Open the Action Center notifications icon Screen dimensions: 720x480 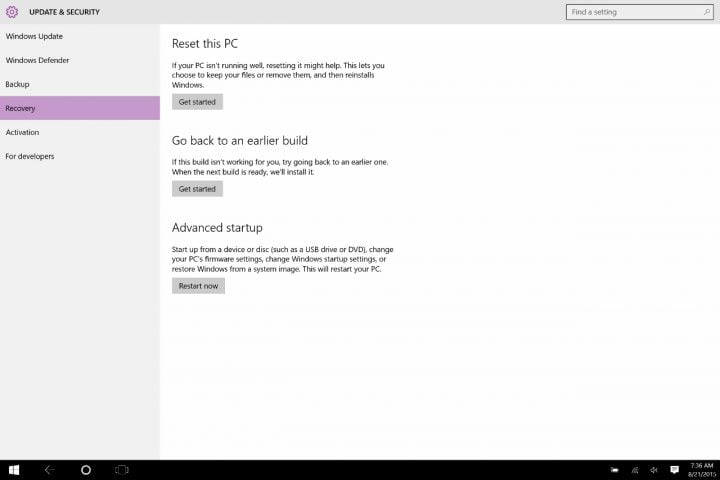(675, 470)
